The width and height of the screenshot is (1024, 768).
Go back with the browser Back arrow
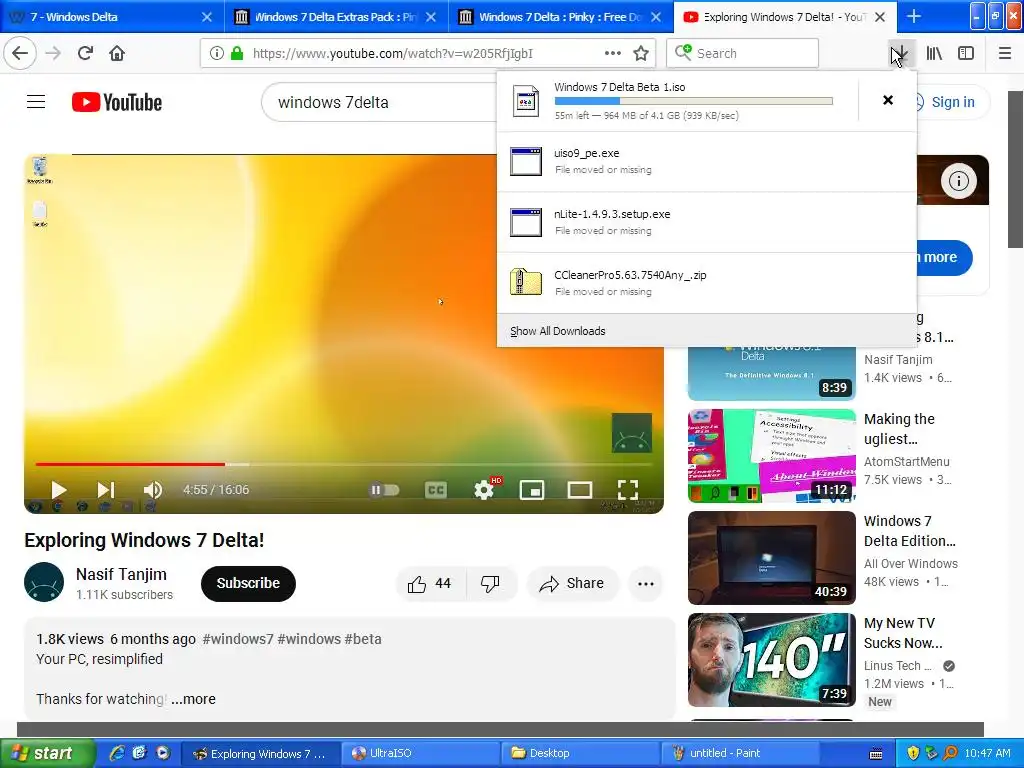tap(20, 53)
